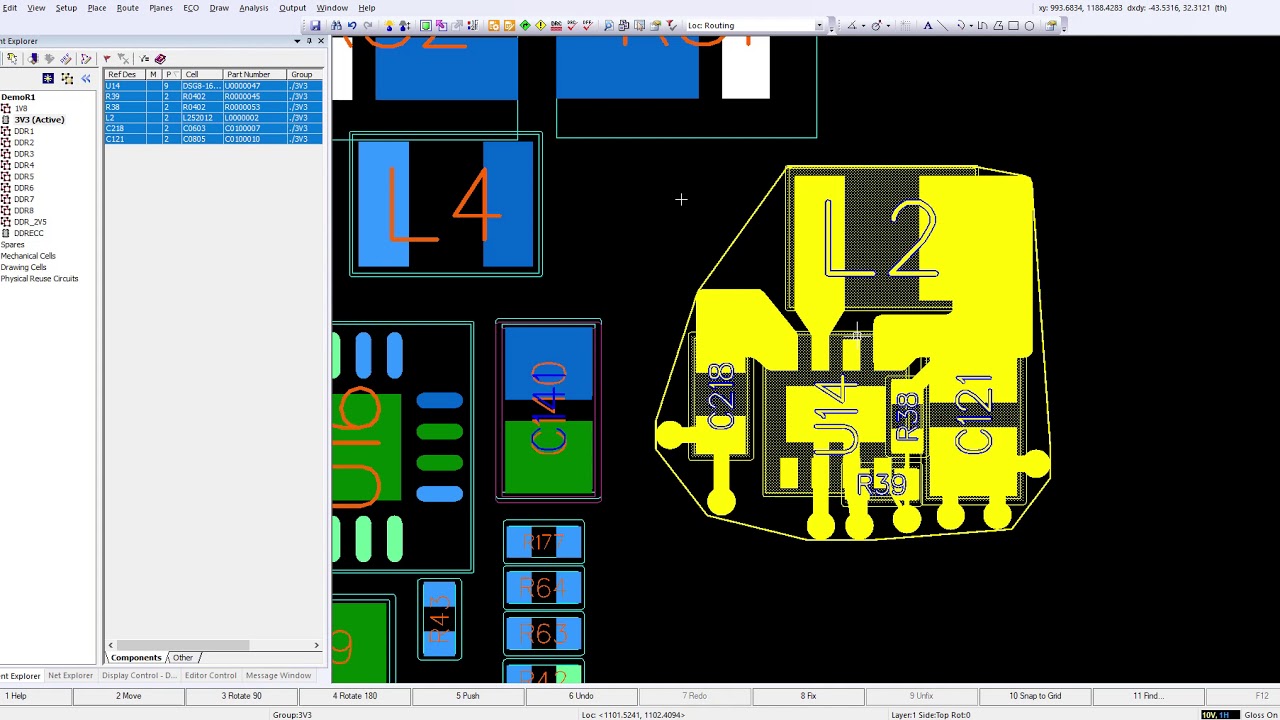Select Mechanical Cells in the tree
1280x720 pixels.
[28, 256]
